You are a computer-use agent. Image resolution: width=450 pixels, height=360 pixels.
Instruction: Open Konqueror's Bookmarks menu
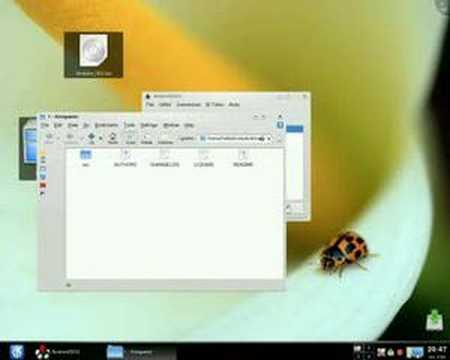pyautogui.click(x=106, y=125)
